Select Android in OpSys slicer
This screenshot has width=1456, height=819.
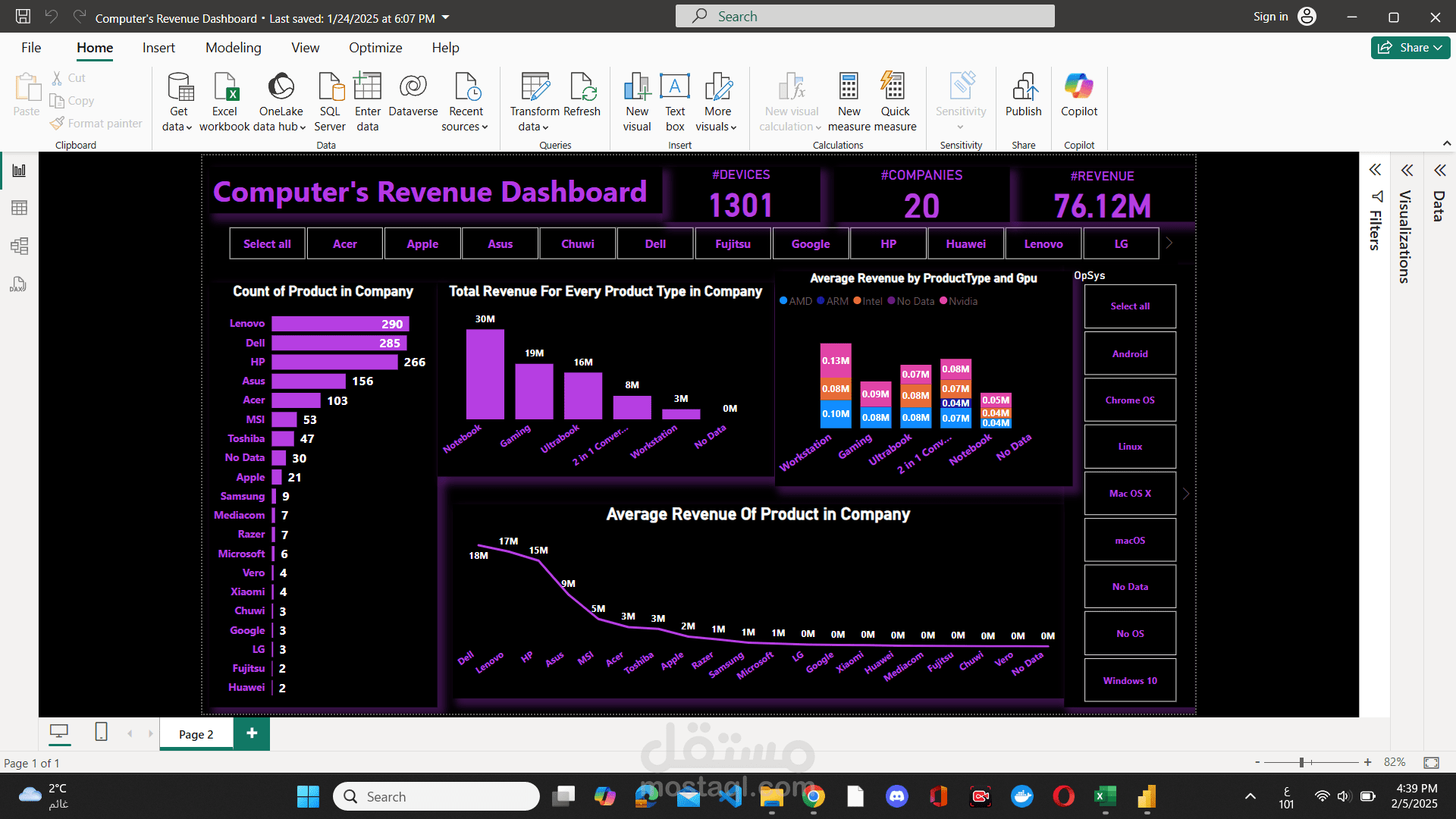[x=1130, y=353]
